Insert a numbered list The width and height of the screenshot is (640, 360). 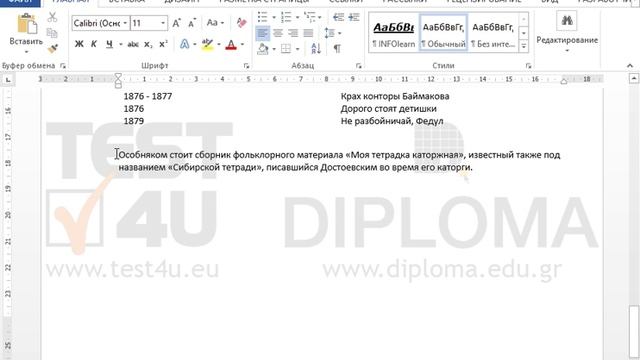[286, 17]
